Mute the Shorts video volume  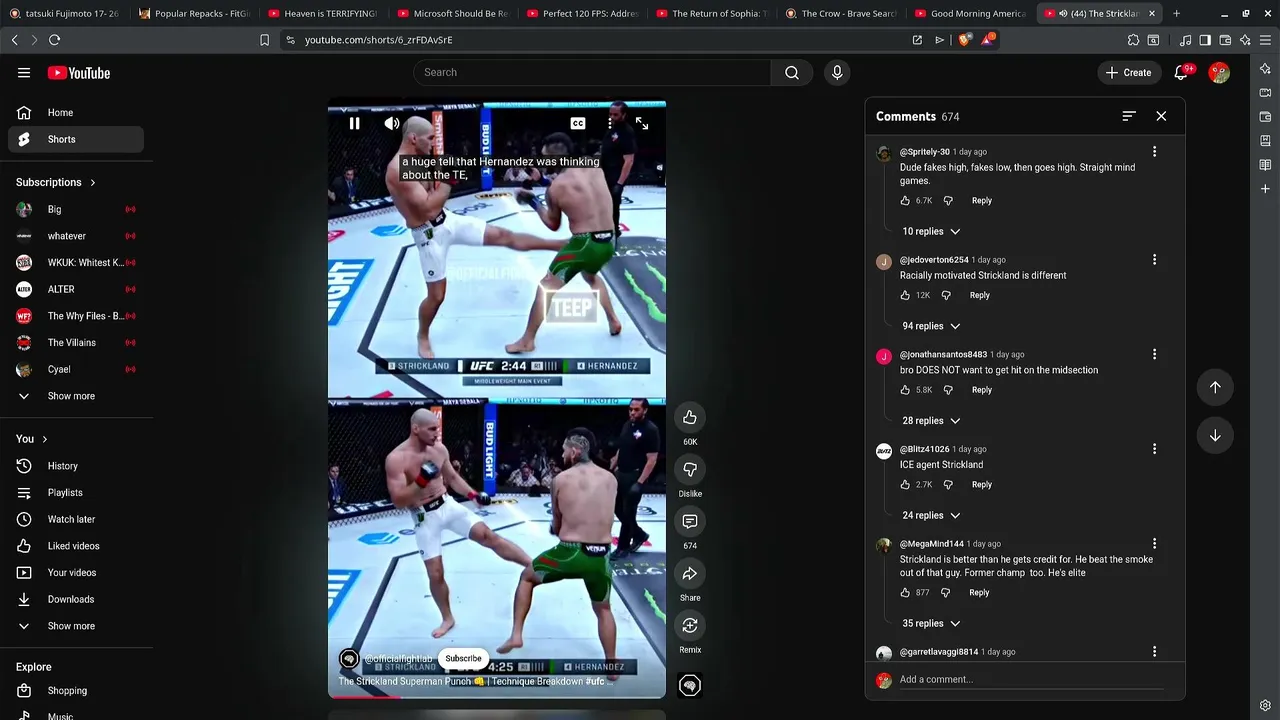point(392,124)
